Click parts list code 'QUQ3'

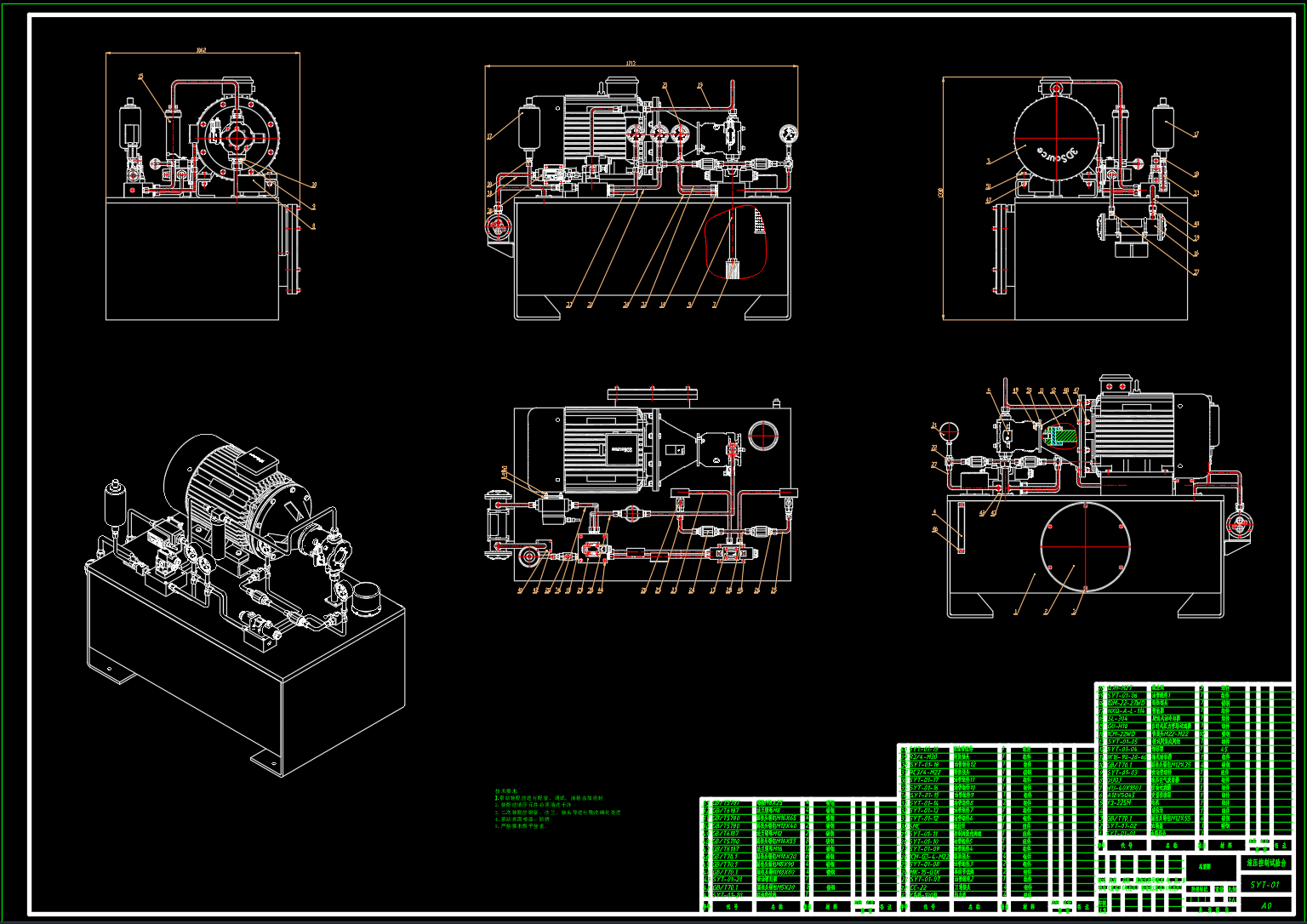[1115, 779]
